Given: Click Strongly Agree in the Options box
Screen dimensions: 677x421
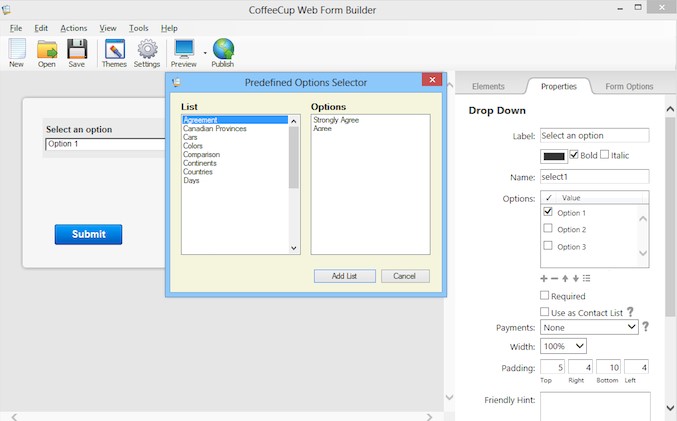Looking at the screenshot, I should [x=336, y=120].
